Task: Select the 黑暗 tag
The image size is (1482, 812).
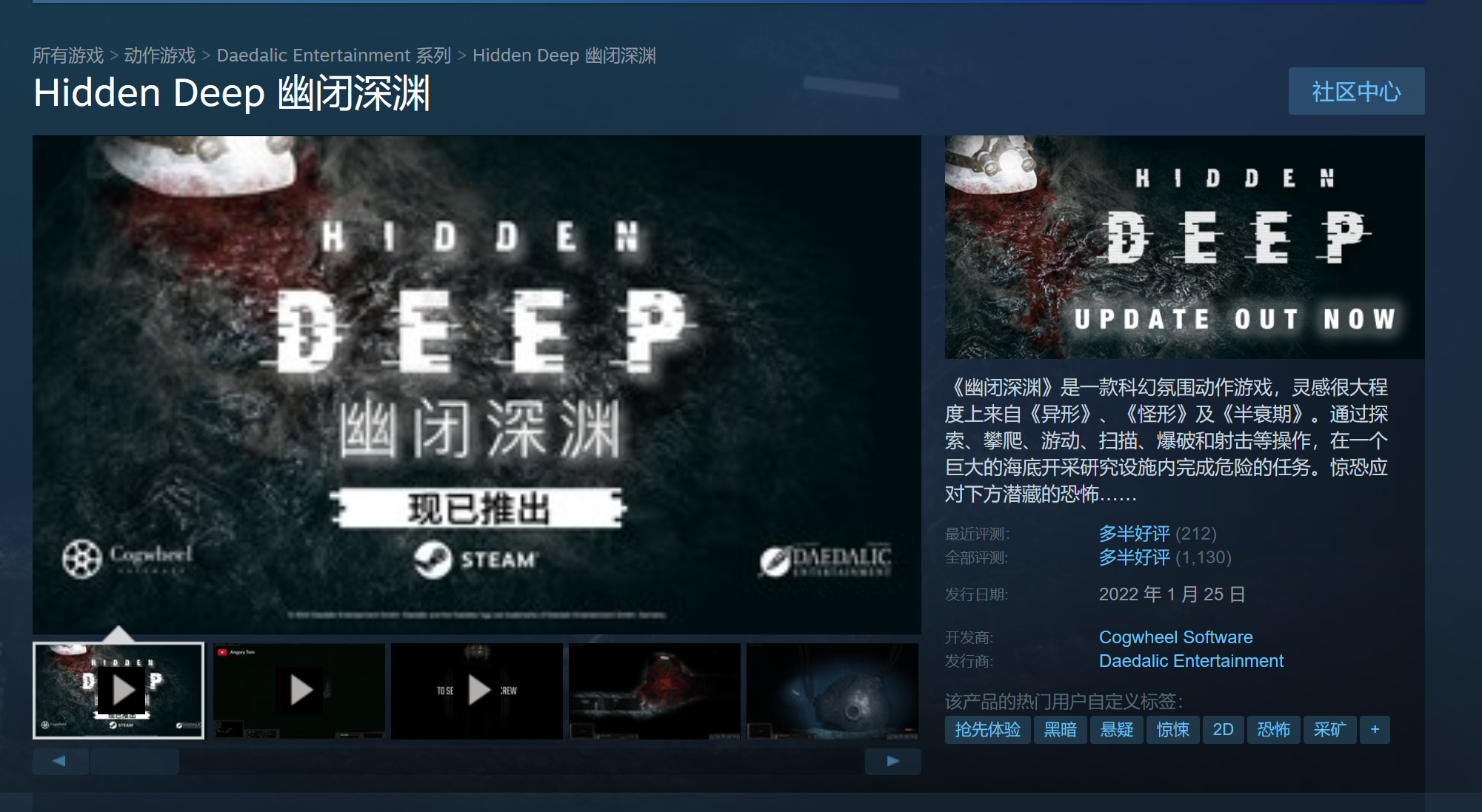Action: pos(1061,730)
